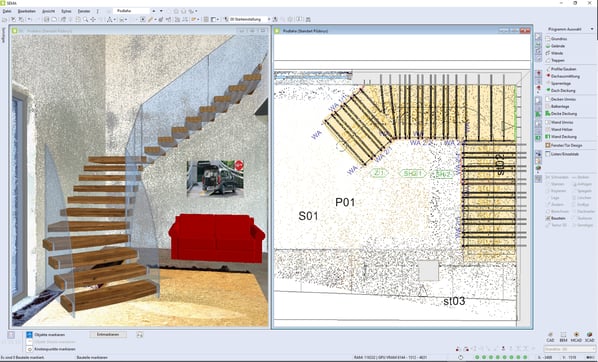Toggle Knotenpunkte markieren option

51,349
